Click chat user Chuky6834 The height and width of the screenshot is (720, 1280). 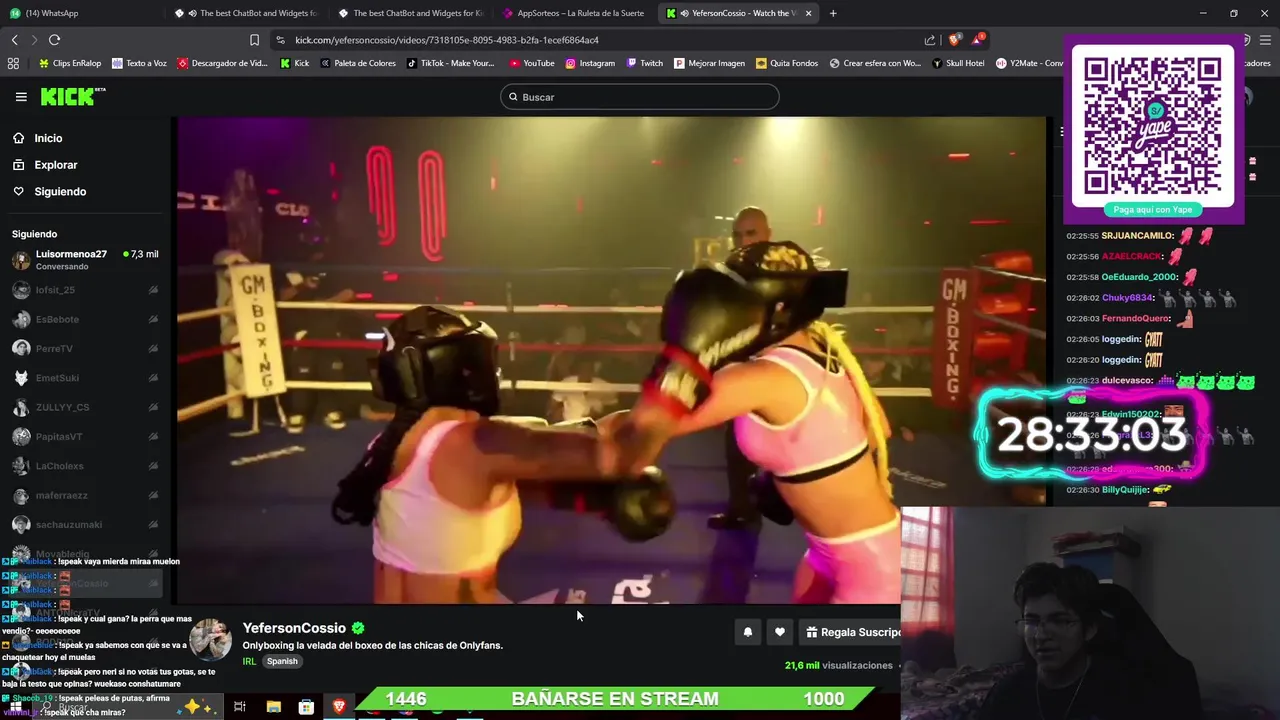pyautogui.click(x=1128, y=298)
